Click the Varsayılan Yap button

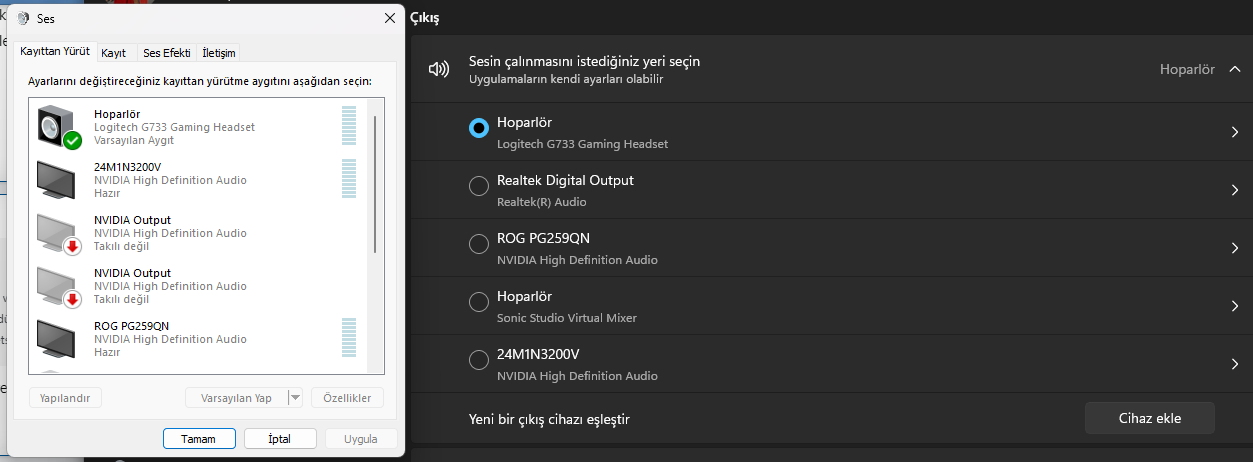click(x=236, y=398)
